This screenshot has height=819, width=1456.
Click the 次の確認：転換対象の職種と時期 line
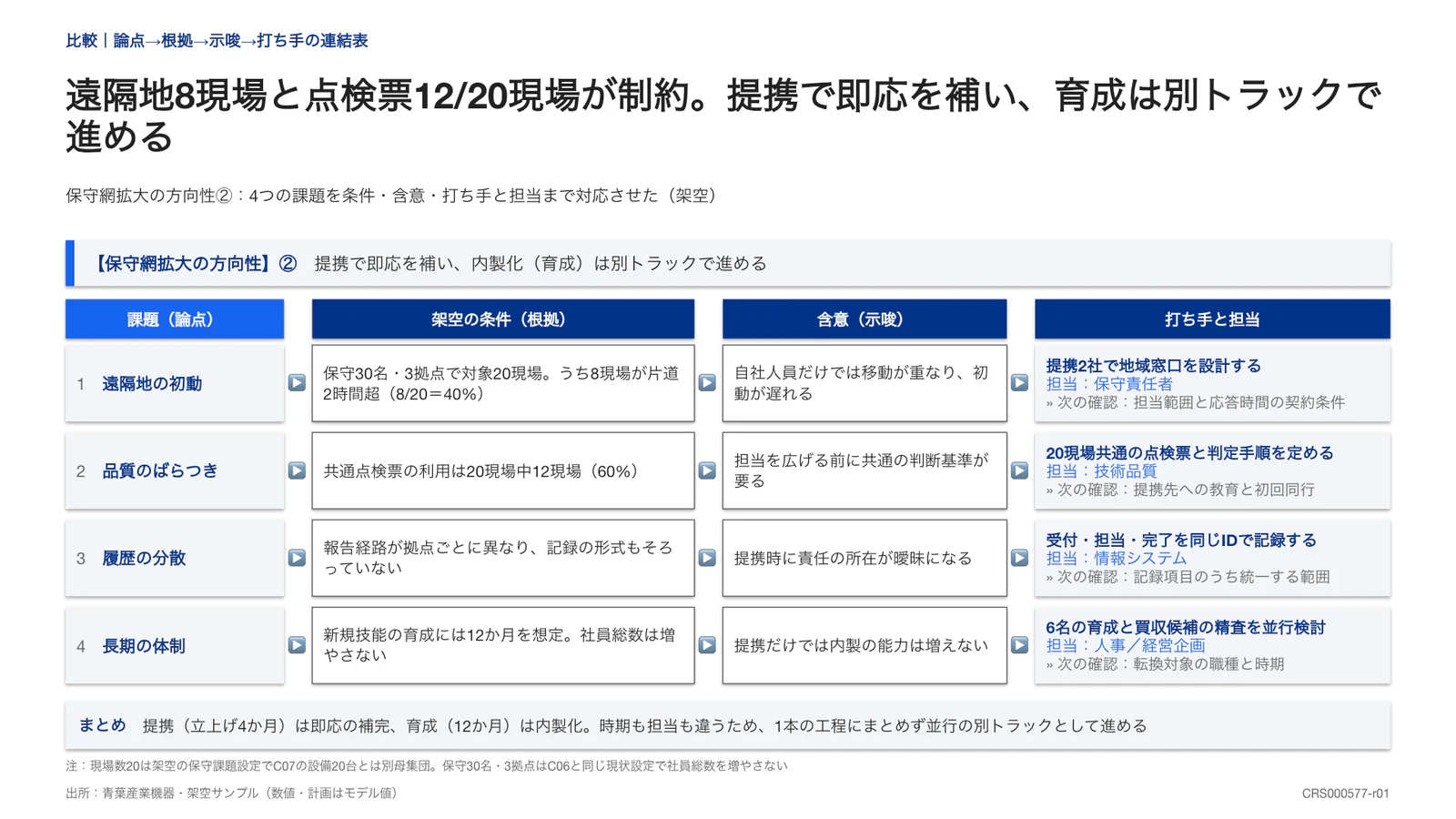pos(1165,664)
